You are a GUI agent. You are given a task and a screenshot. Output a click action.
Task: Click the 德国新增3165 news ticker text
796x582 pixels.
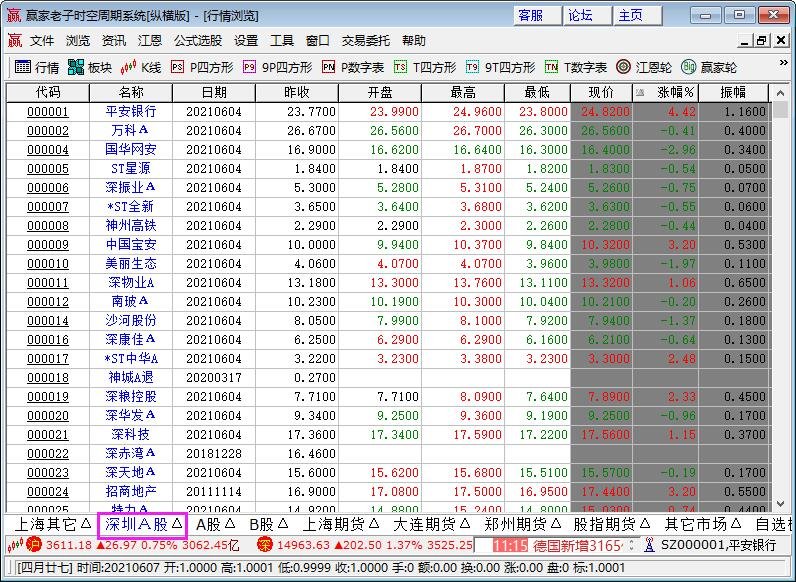click(578, 545)
